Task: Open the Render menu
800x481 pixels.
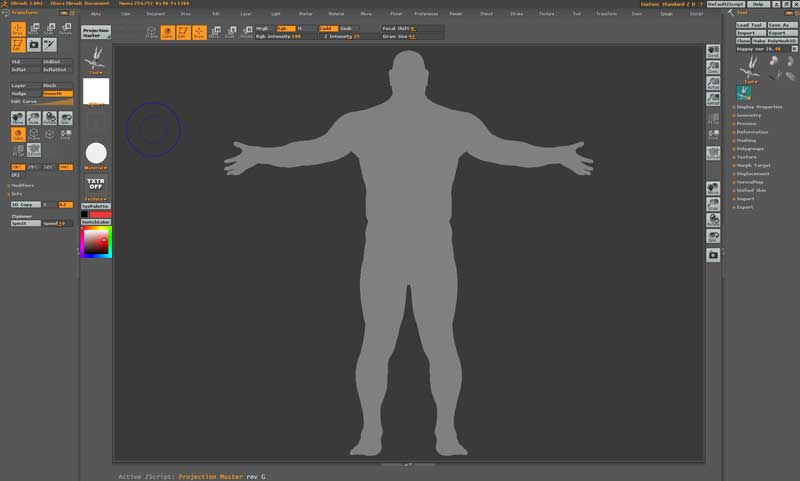Action: [456, 14]
